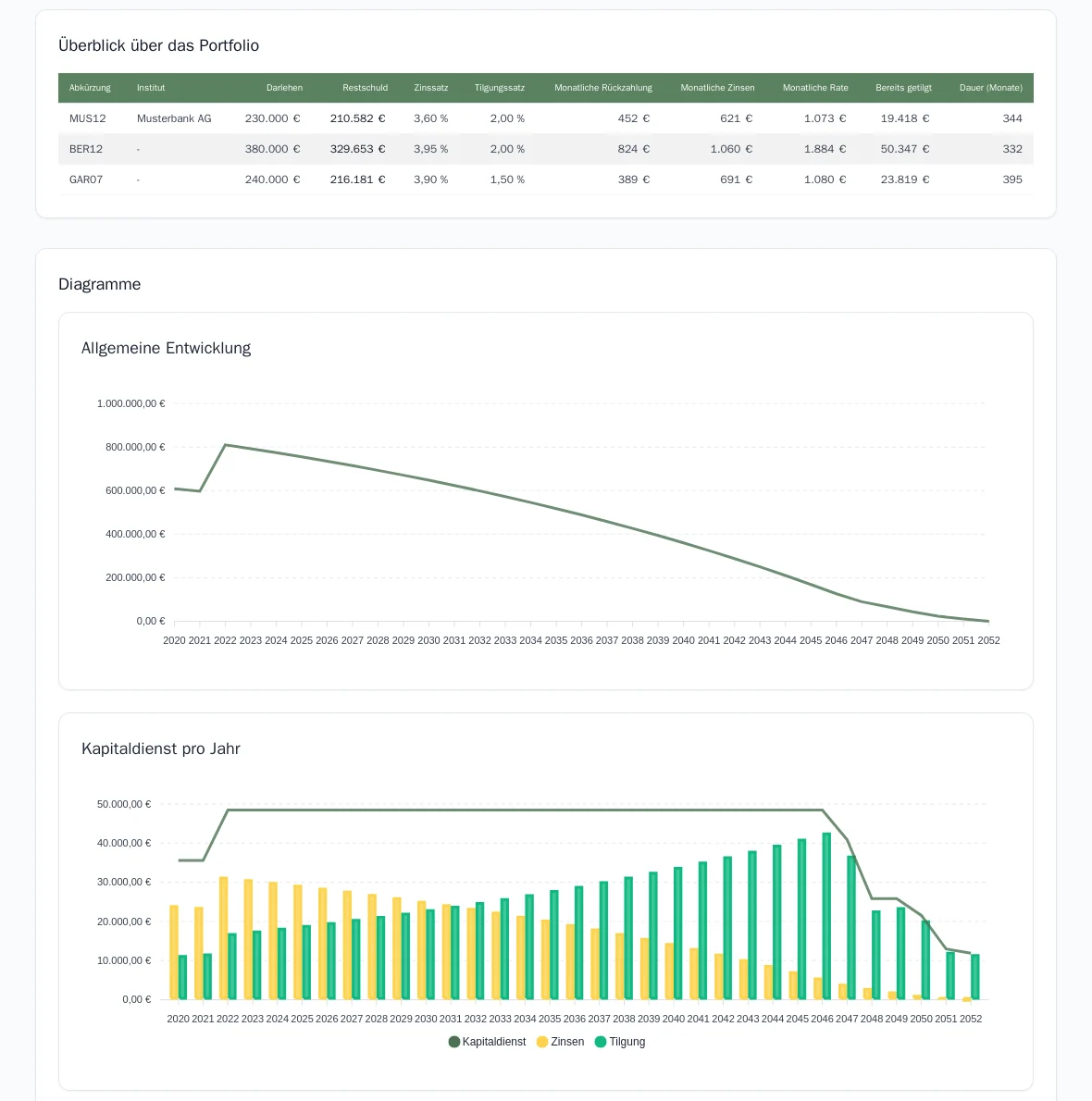Screen dimensions: 1092x1101
Task: Click the Diagramme section heading
Action: pyautogui.click(x=100, y=284)
